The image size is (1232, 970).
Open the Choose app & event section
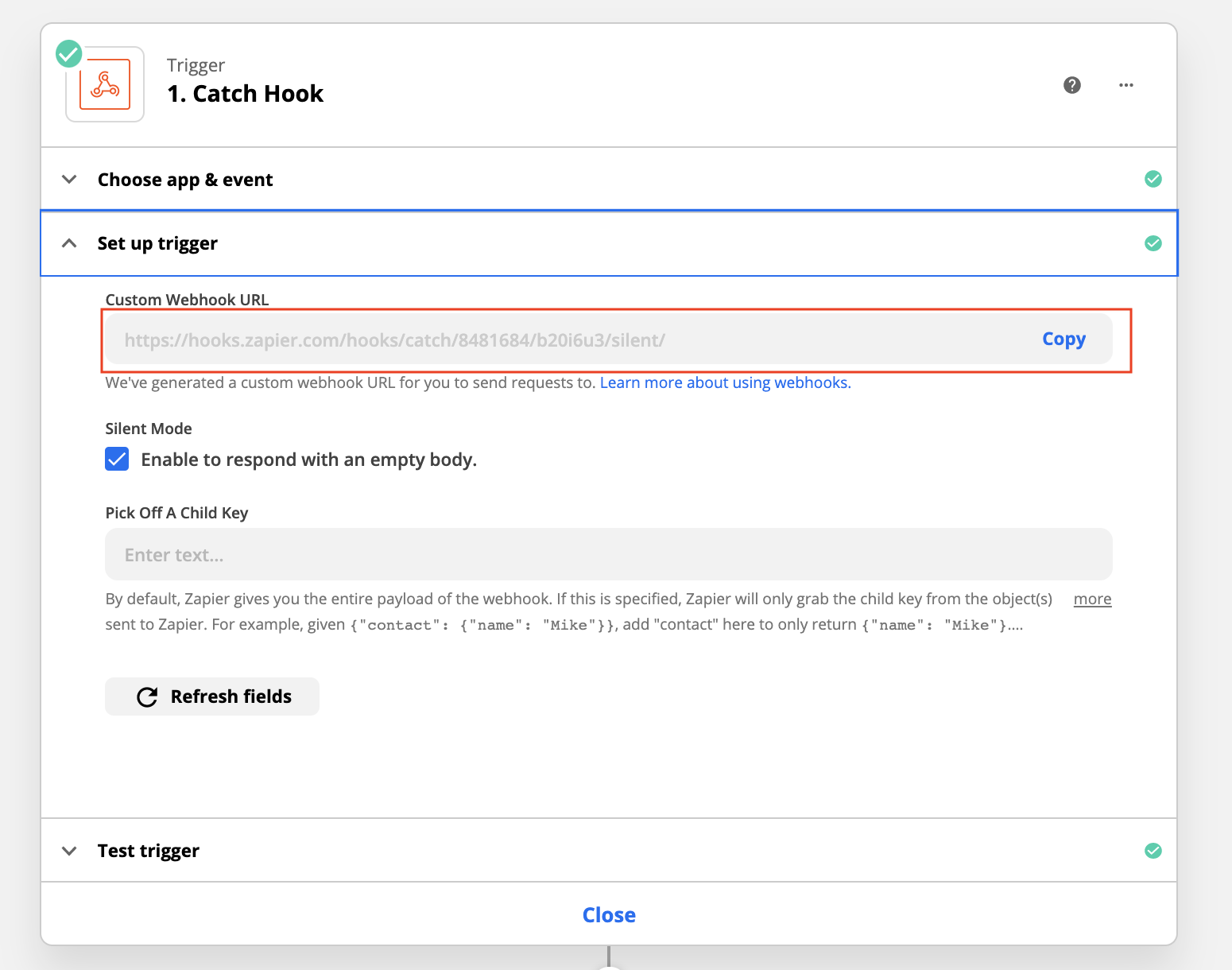pos(609,180)
